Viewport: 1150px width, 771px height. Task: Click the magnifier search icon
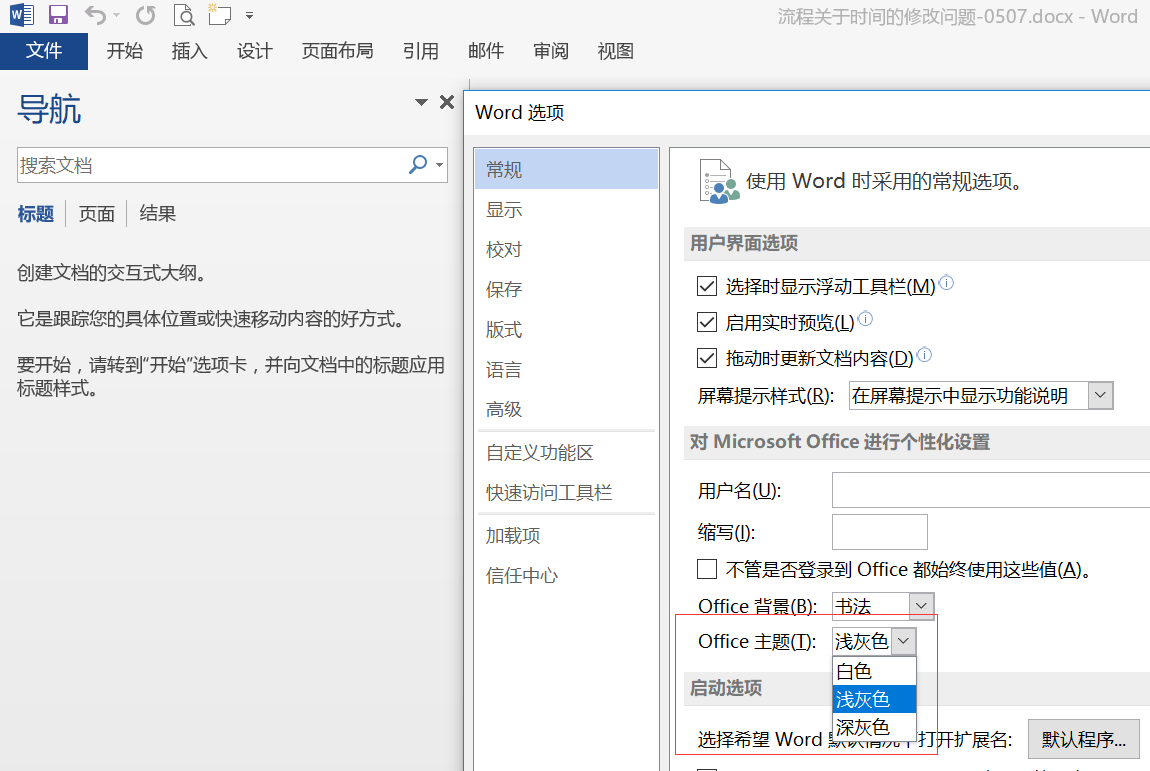(418, 165)
